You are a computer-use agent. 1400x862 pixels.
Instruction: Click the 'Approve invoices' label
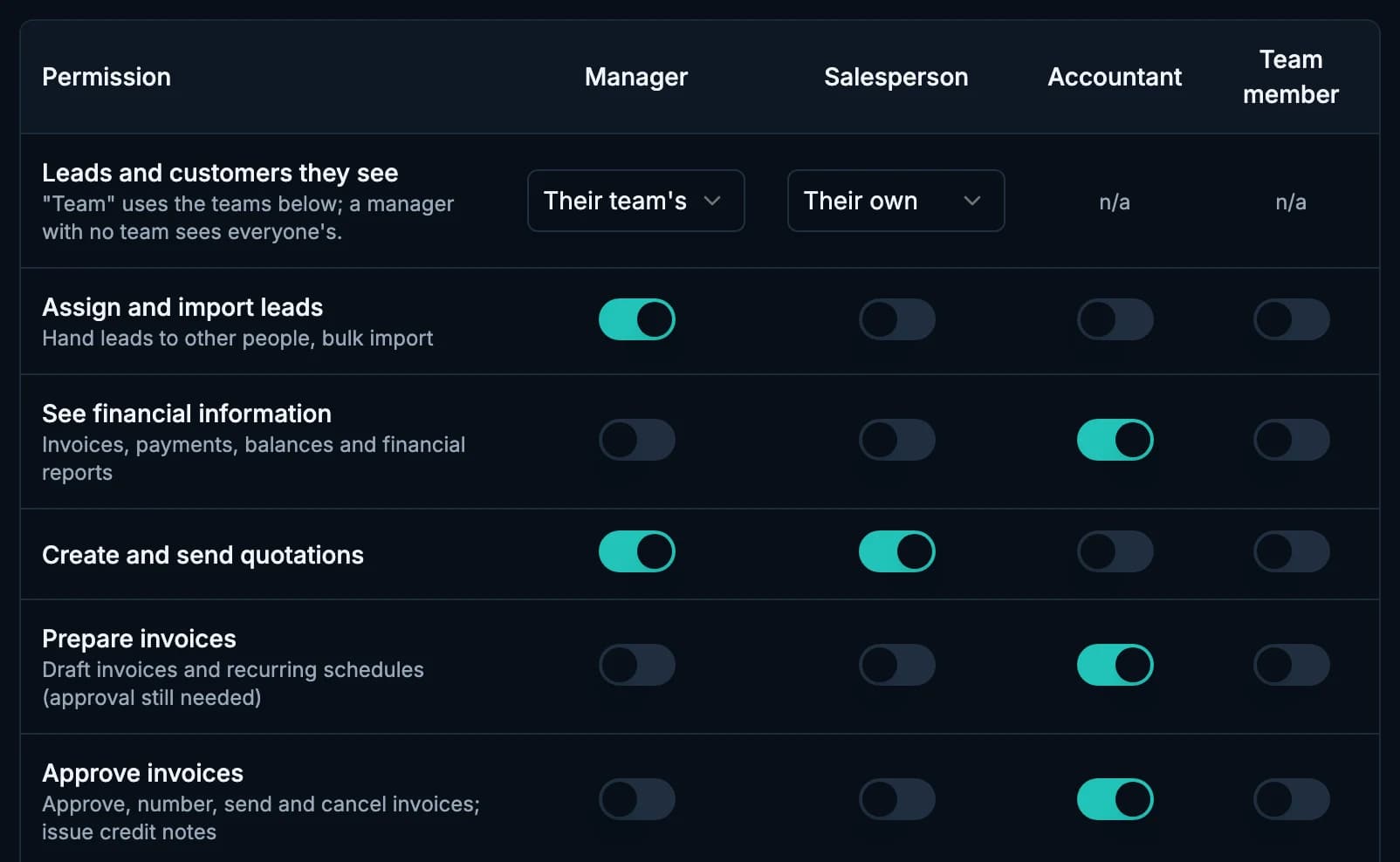[142, 773]
